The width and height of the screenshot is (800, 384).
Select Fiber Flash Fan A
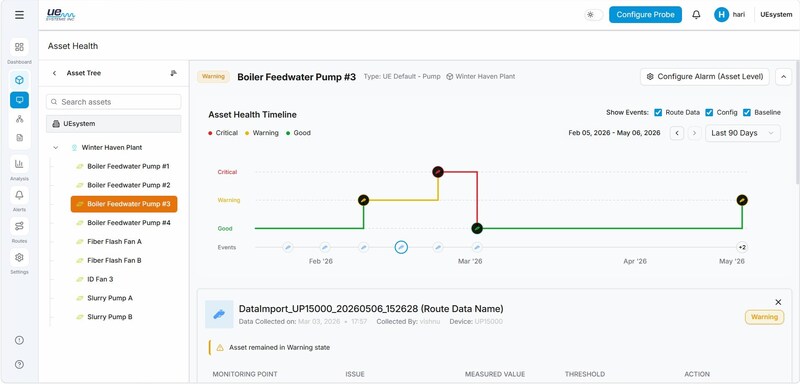pos(114,242)
